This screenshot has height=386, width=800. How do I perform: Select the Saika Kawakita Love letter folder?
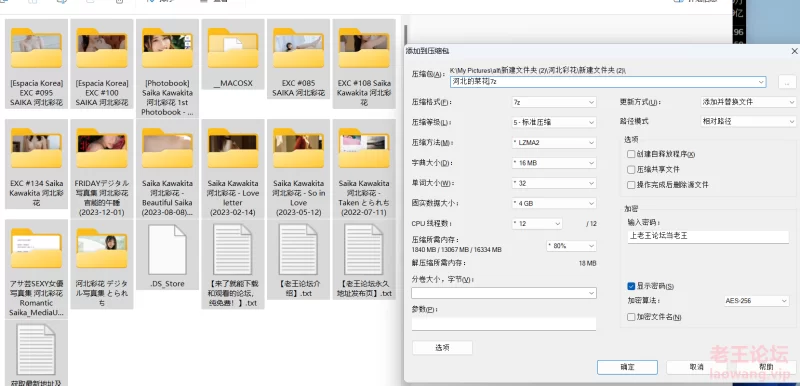click(x=233, y=169)
